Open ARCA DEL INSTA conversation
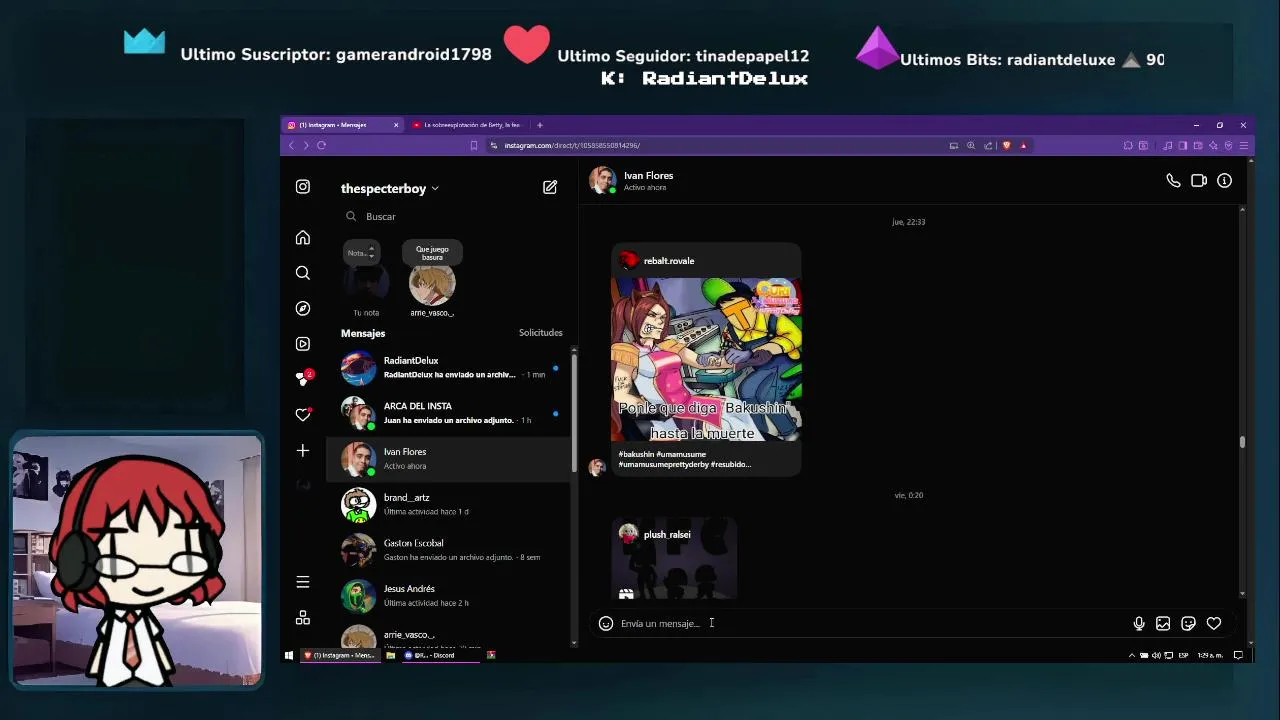The image size is (1280, 720). (x=450, y=413)
